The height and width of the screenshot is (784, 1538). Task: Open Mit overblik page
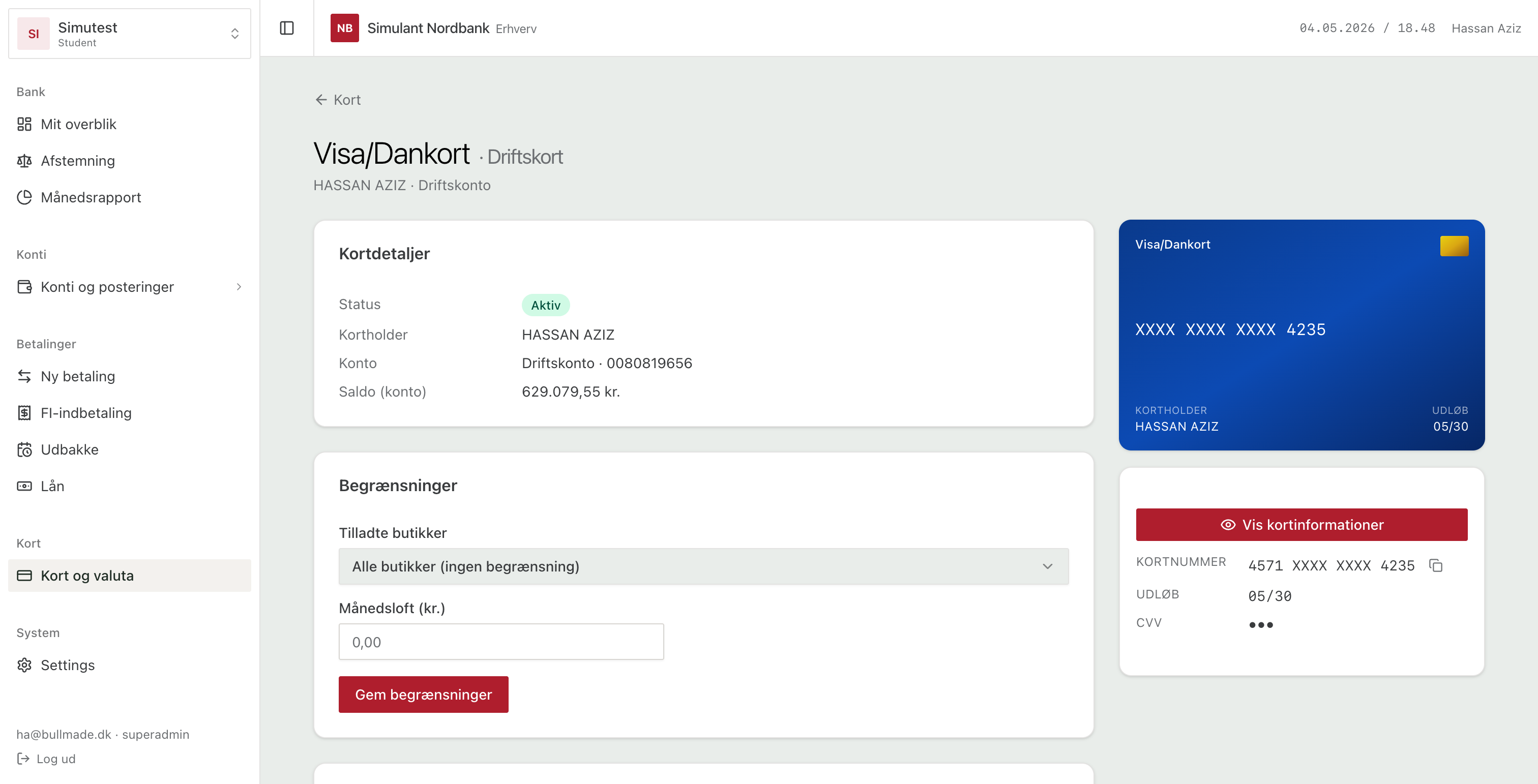pos(130,124)
